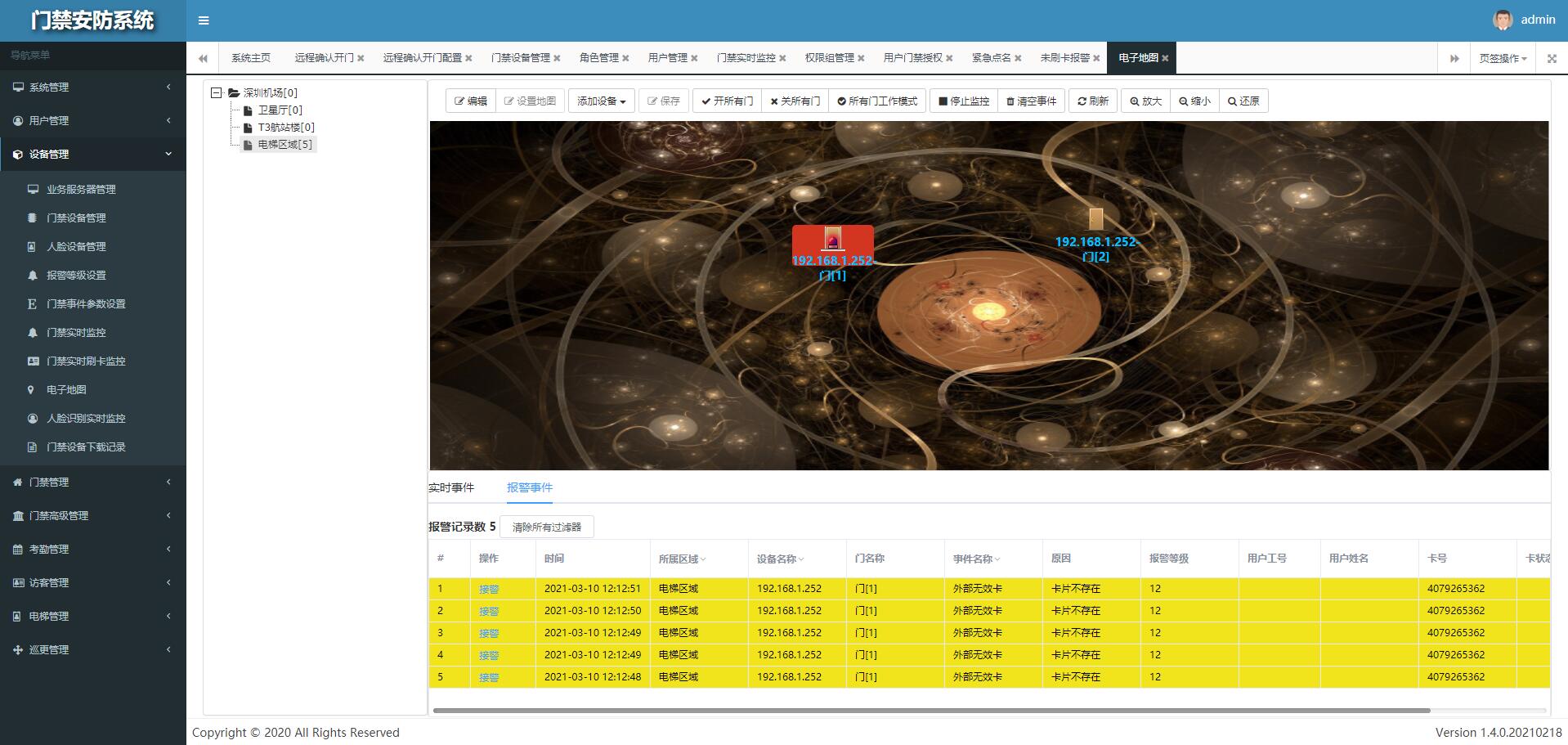Viewport: 1568px width, 745px height.
Task: Collapse the 深圳机场 tree node
Action: click(217, 93)
